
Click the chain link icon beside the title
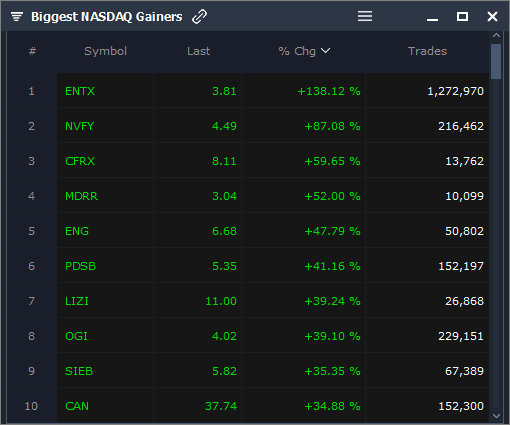[199, 16]
